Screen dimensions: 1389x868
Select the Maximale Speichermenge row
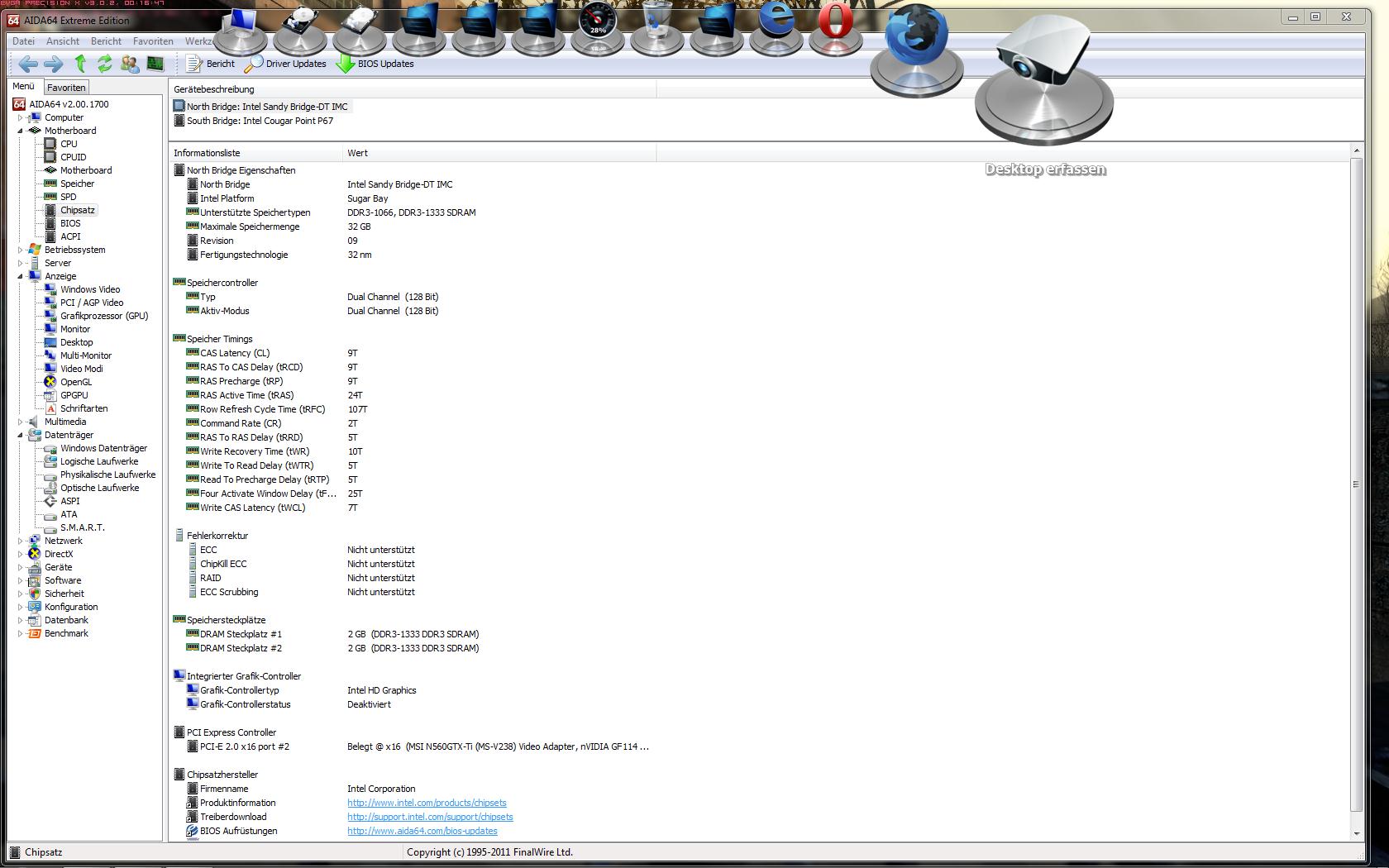point(250,227)
